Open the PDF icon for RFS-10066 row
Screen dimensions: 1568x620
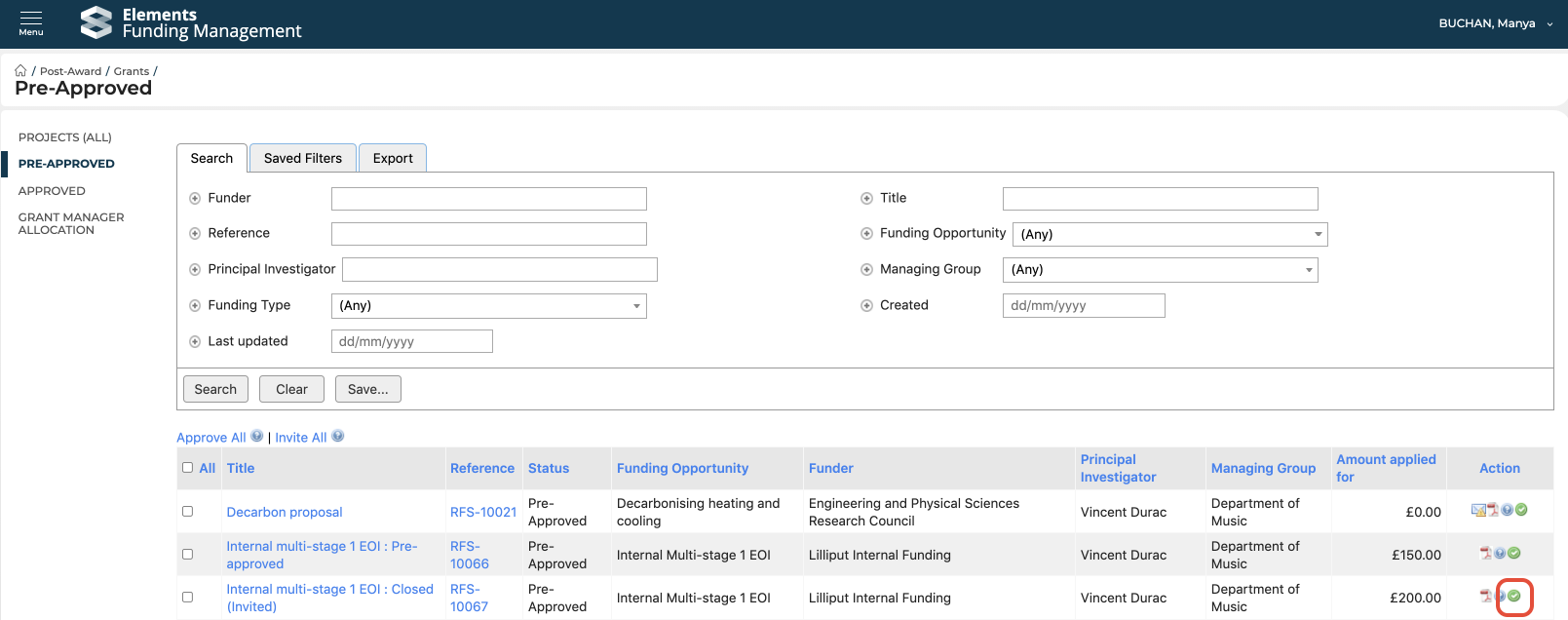(x=1485, y=553)
